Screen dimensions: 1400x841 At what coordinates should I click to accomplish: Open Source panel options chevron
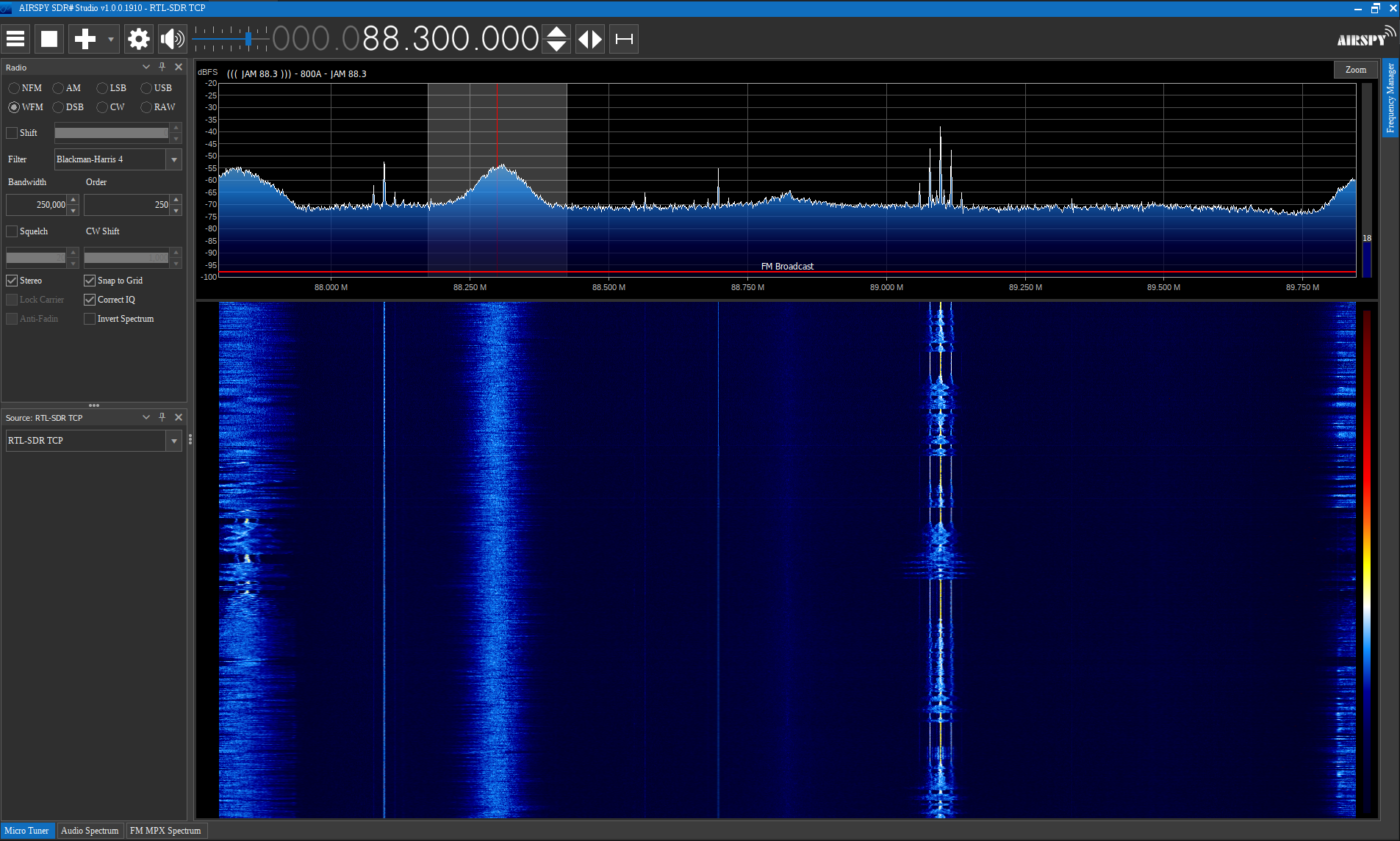click(146, 417)
